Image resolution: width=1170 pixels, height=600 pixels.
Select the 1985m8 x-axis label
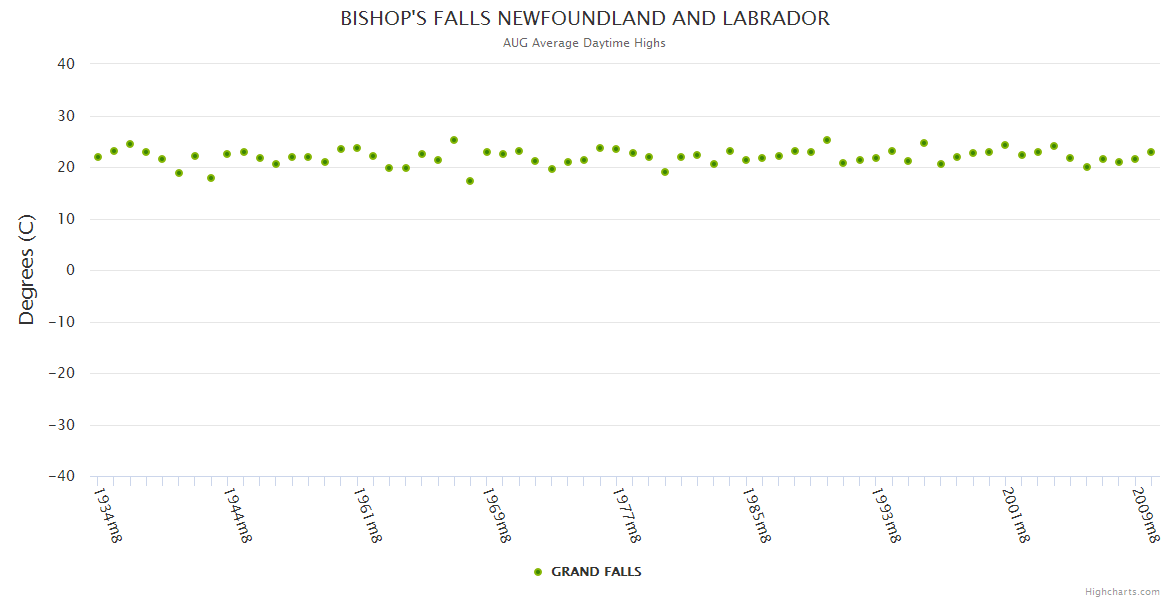(756, 515)
